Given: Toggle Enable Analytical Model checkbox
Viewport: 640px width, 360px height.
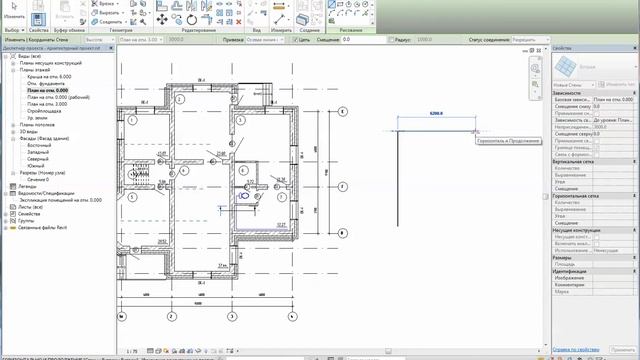Looking at the screenshot, I should pos(596,244).
